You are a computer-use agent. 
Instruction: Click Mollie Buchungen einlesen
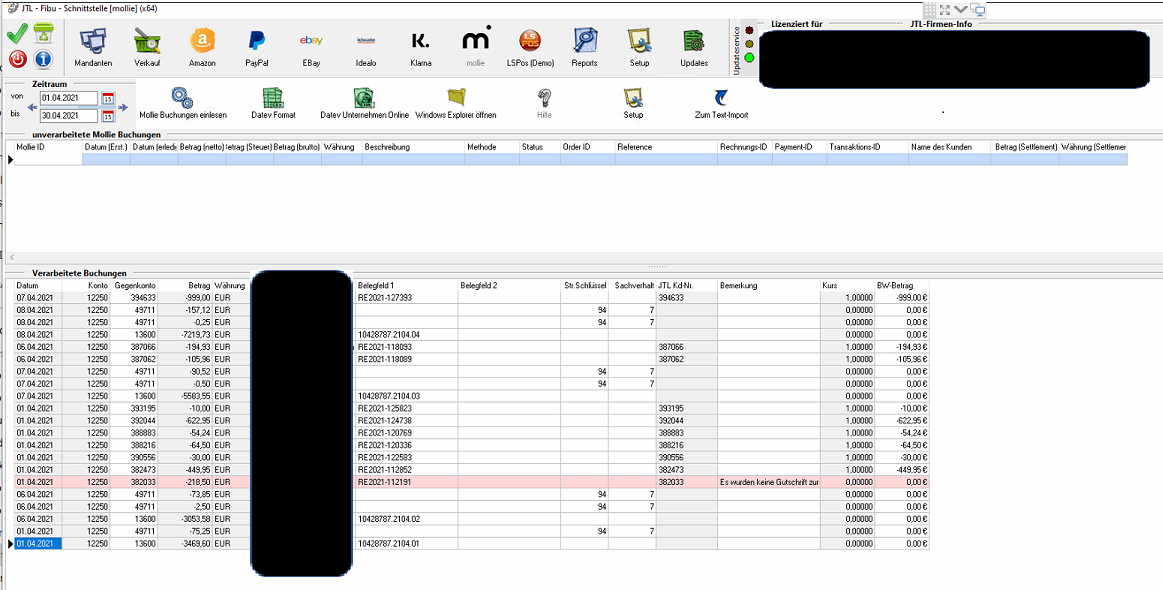[183, 103]
